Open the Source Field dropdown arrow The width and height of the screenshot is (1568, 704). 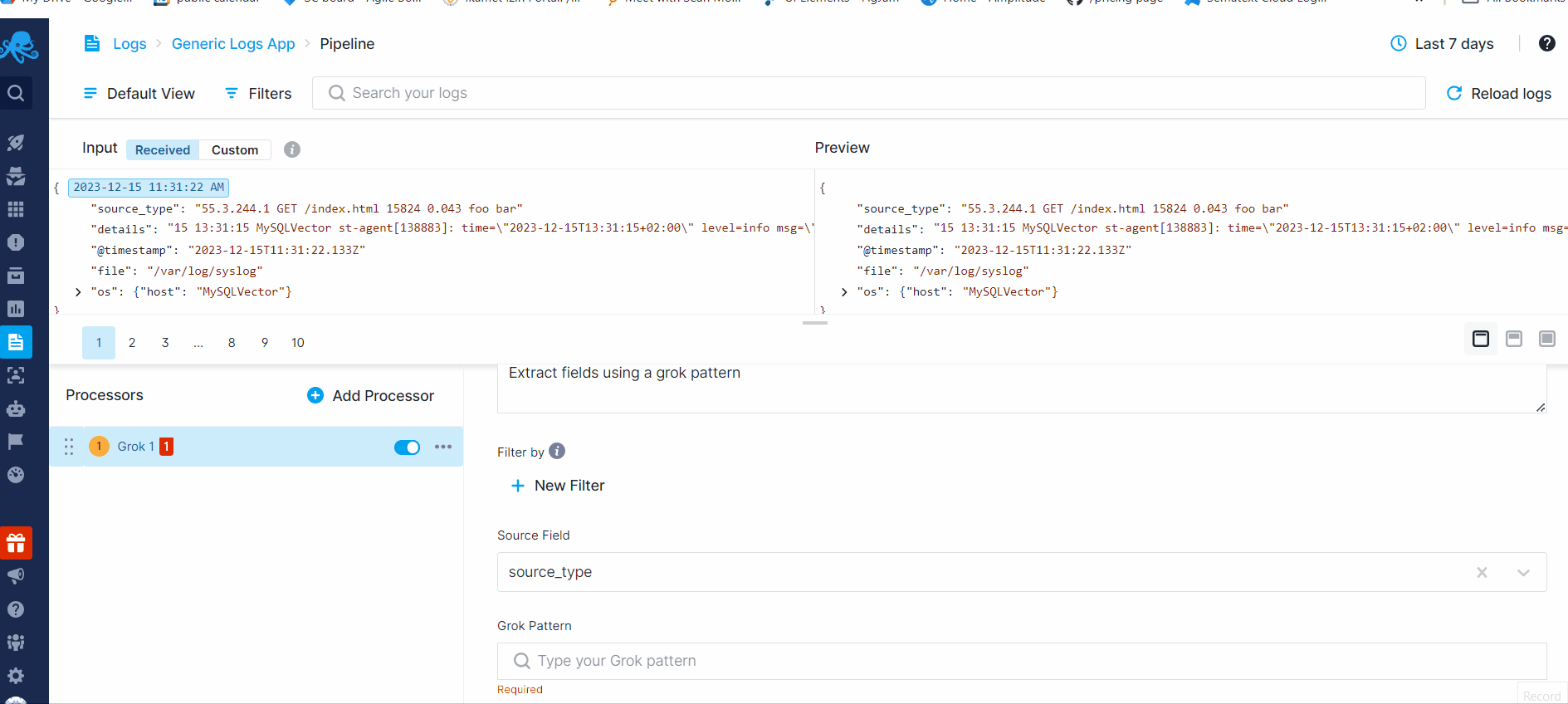click(1523, 573)
